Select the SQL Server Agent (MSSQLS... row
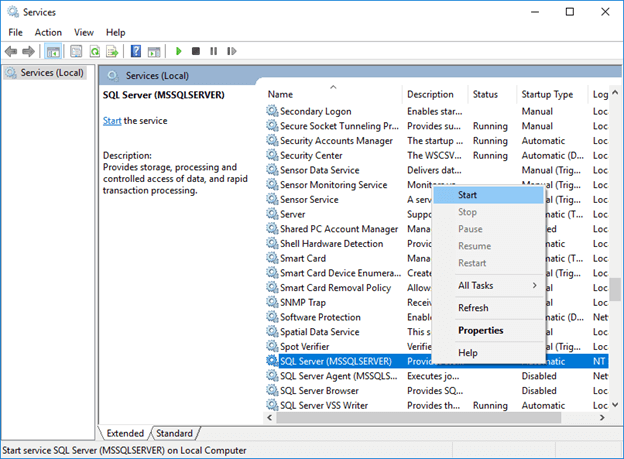624x459 pixels. click(x=437, y=376)
